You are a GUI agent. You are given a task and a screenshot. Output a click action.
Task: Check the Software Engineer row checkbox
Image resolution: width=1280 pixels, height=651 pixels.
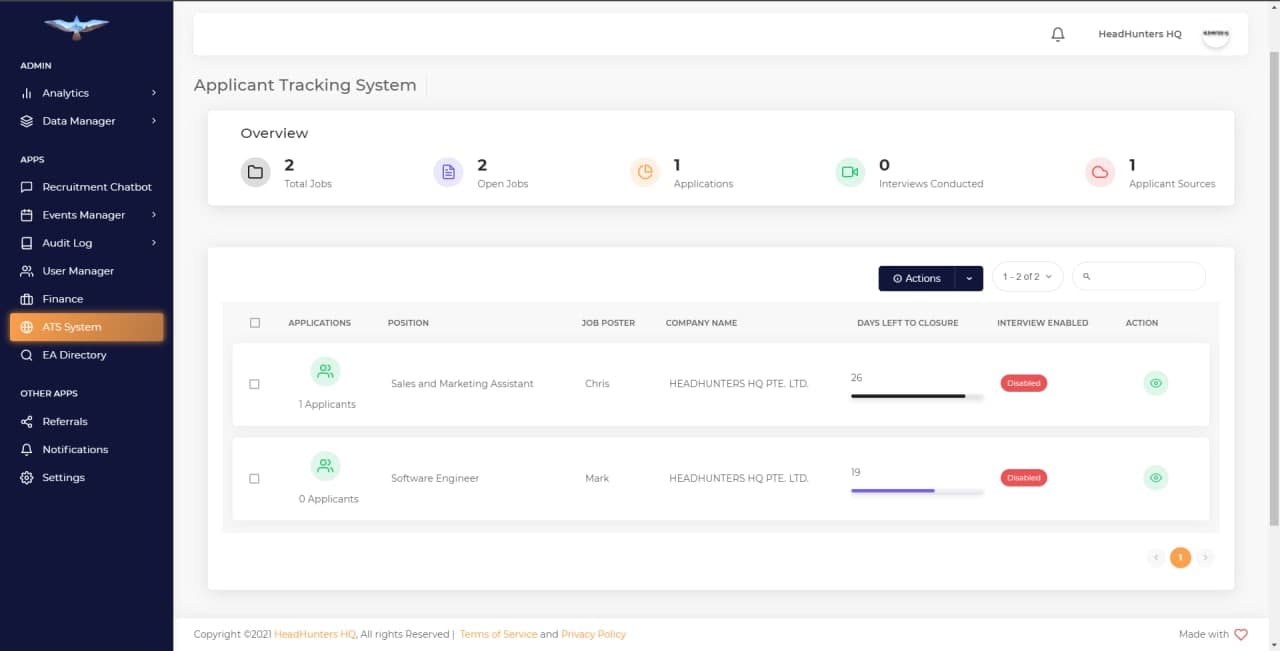pyautogui.click(x=254, y=479)
